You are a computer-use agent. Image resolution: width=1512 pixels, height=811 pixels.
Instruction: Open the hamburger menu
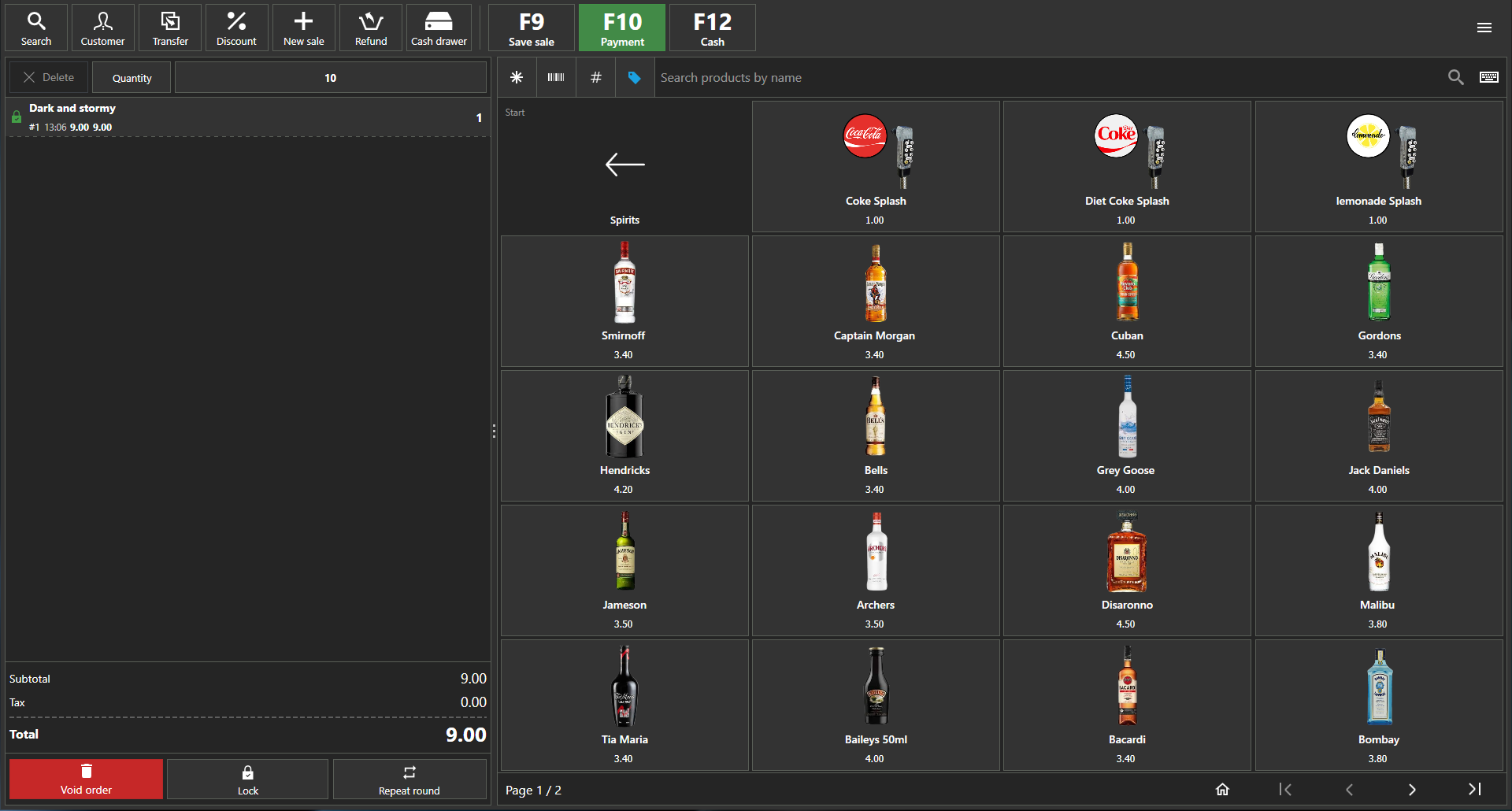click(x=1484, y=28)
